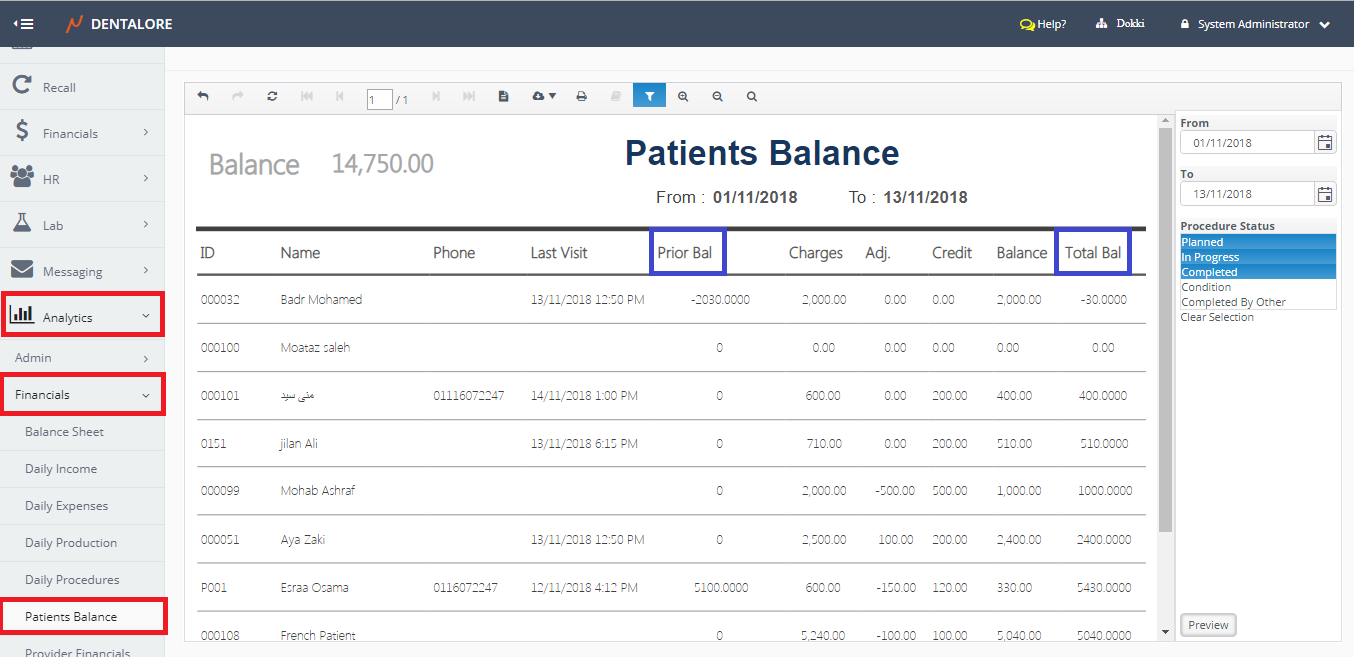Image resolution: width=1354 pixels, height=657 pixels.
Task: Click the undo back arrow in report toolbar
Action: (x=203, y=96)
